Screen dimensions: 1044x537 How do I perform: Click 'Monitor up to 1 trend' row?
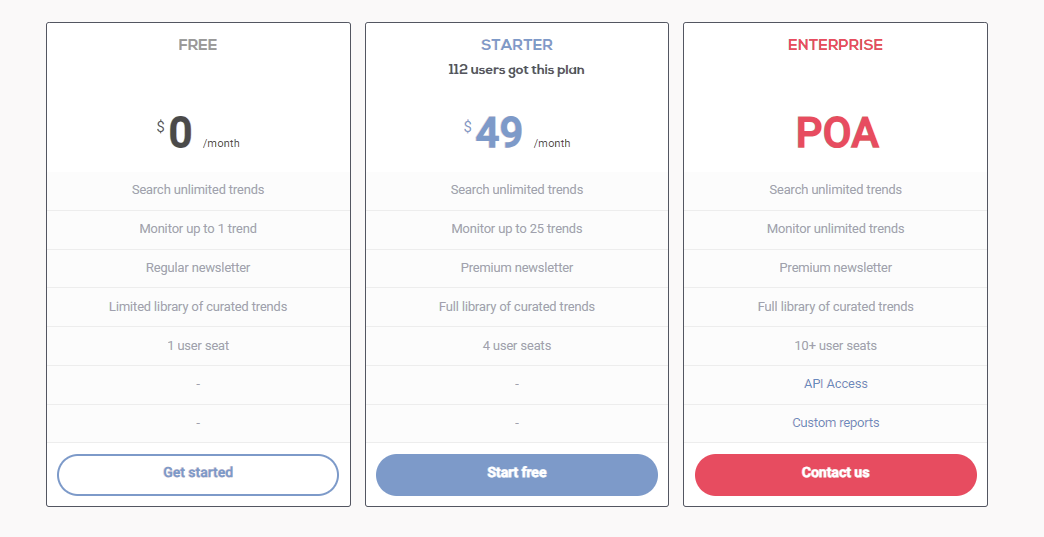click(x=198, y=230)
